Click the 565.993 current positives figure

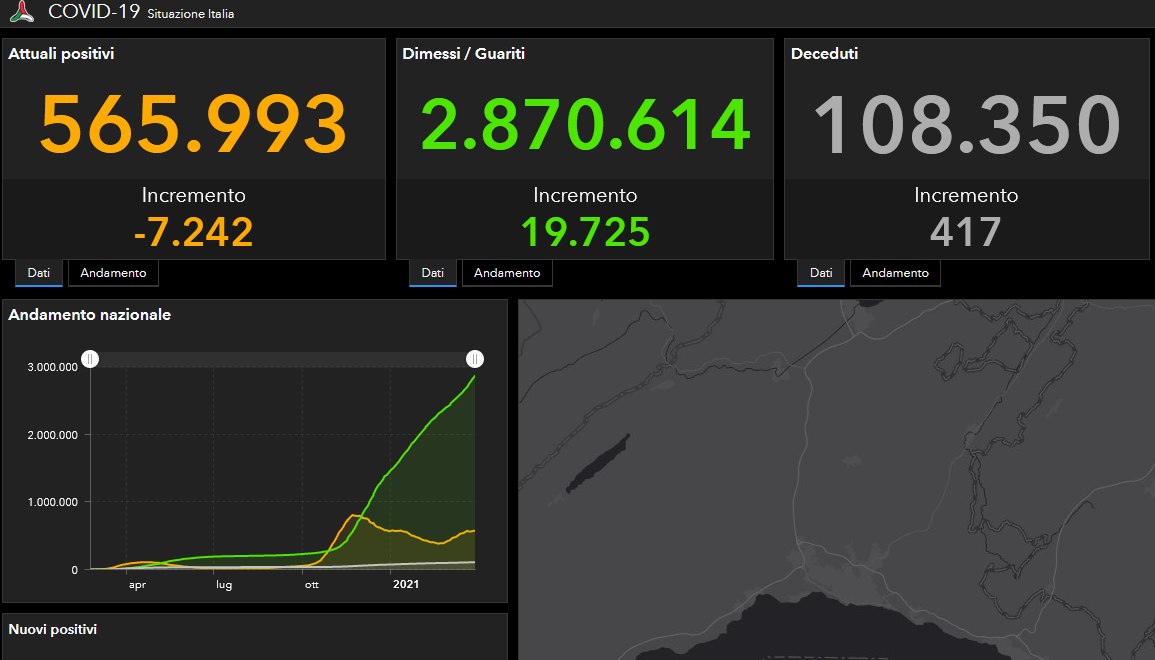[x=193, y=124]
